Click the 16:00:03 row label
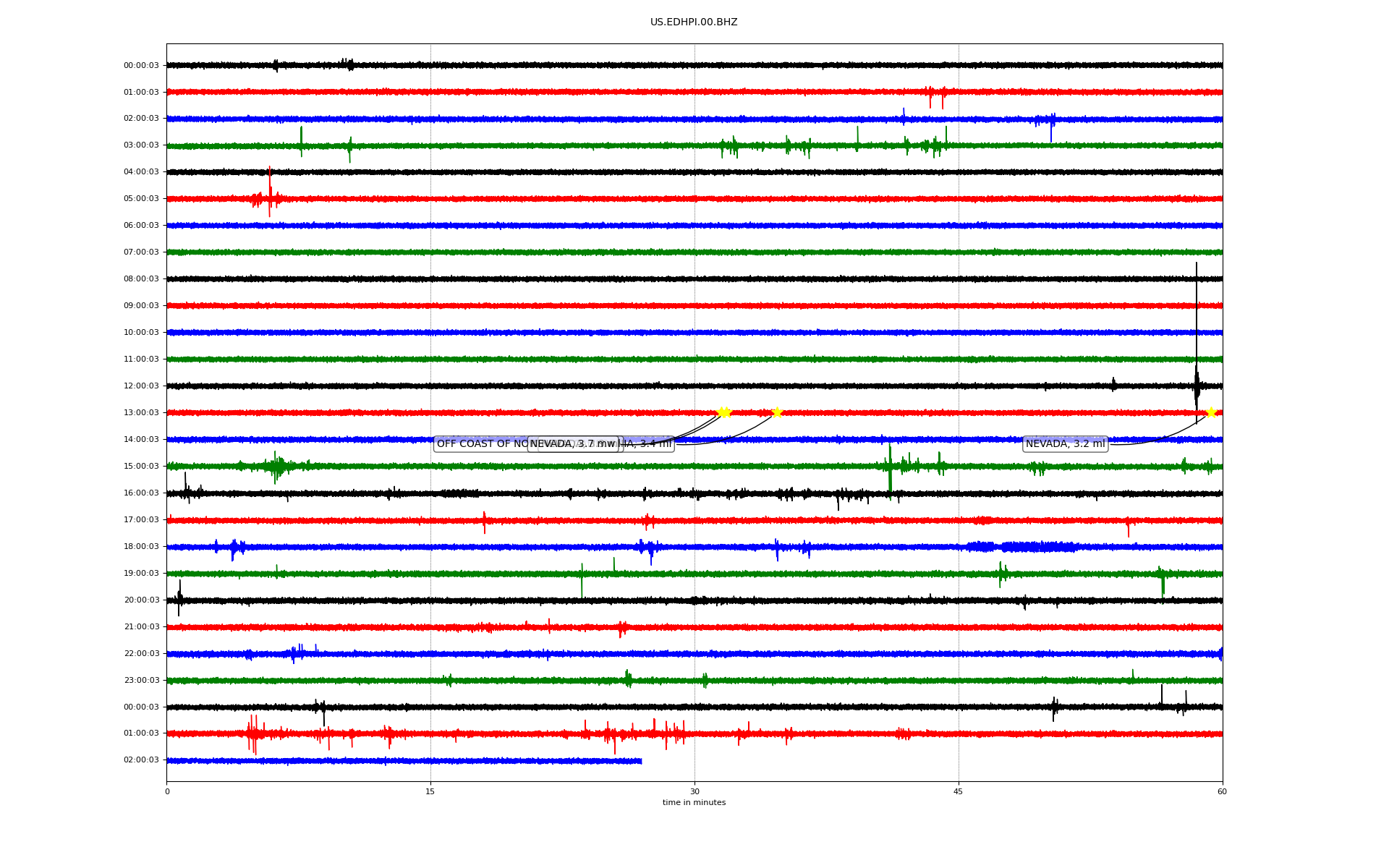1389x868 pixels. tap(141, 493)
